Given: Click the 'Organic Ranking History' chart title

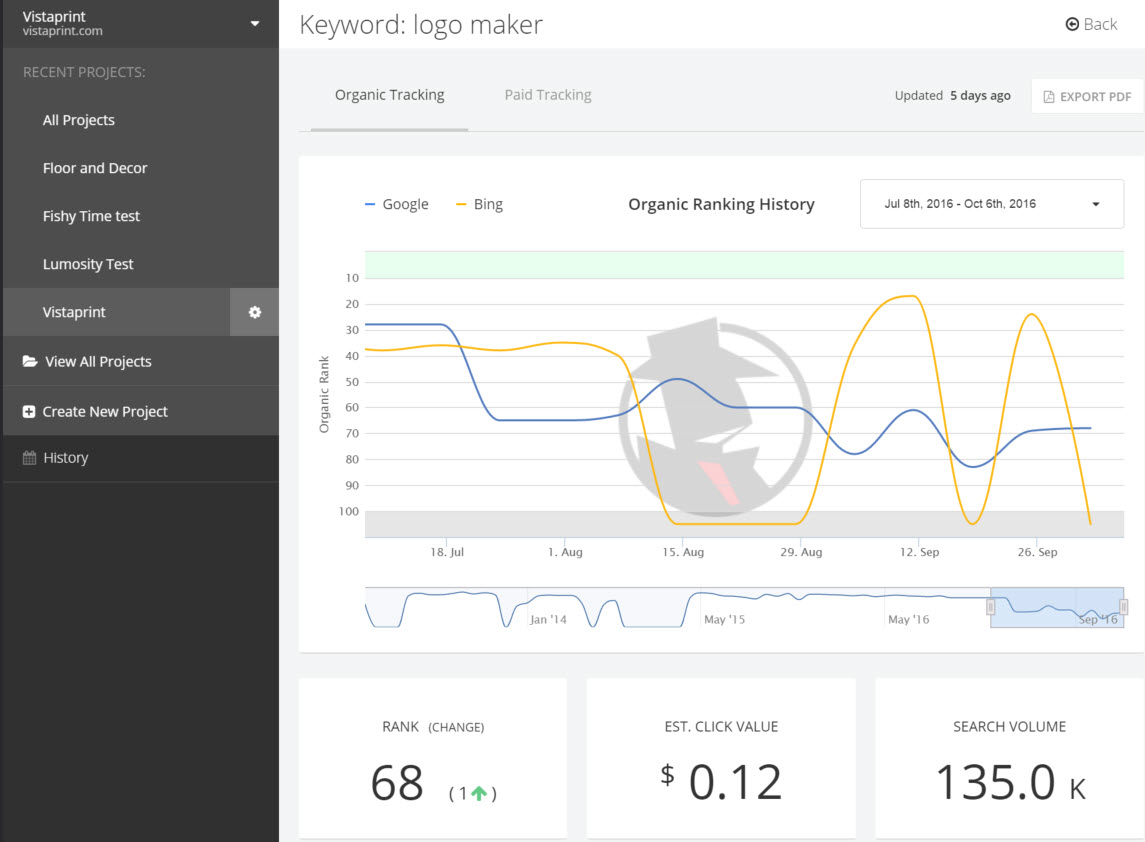Looking at the screenshot, I should click(721, 204).
